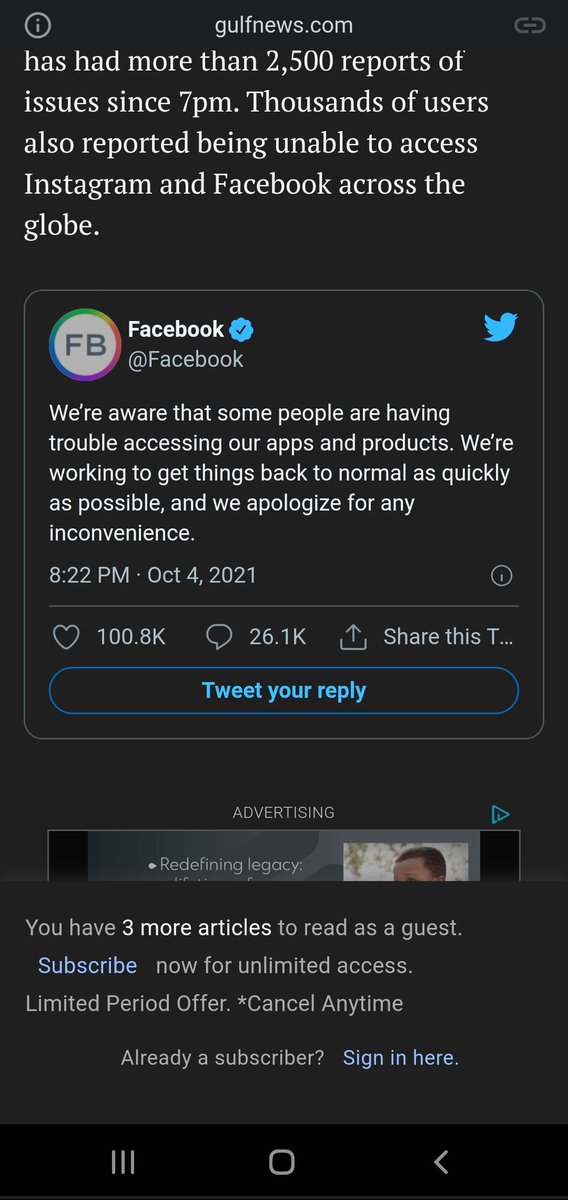This screenshot has height=1200, width=568.
Task: Open the tweet info circle icon
Action: tap(503, 576)
